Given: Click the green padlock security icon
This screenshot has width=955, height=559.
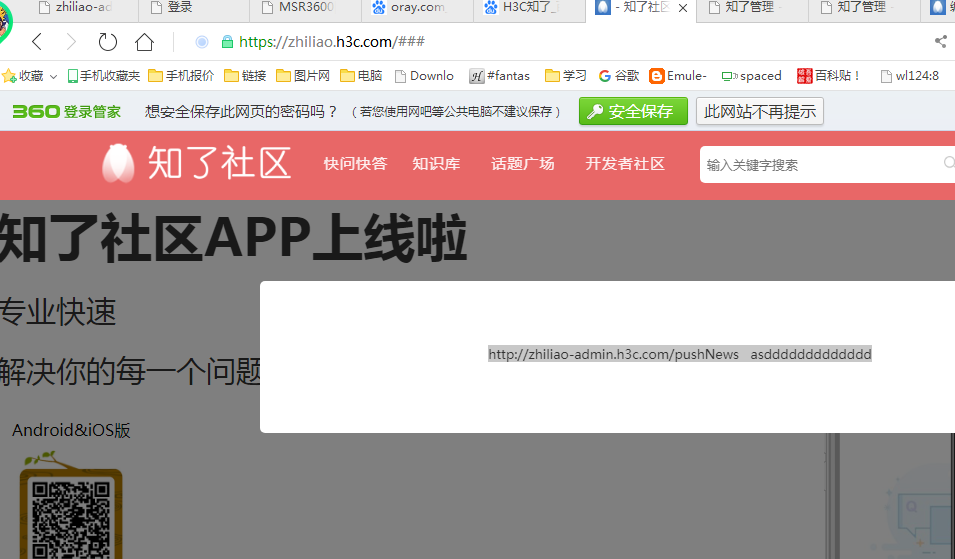Looking at the screenshot, I should point(227,41).
